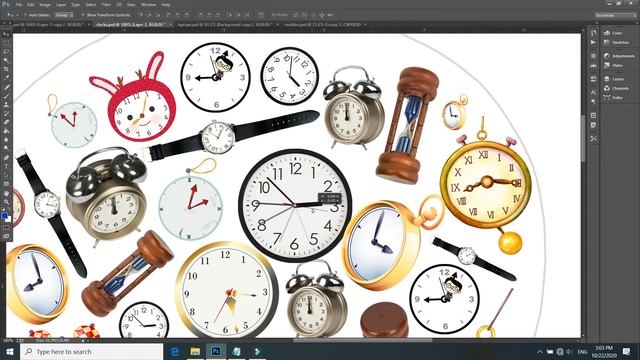Select the Horizontal Type tool

6,166
